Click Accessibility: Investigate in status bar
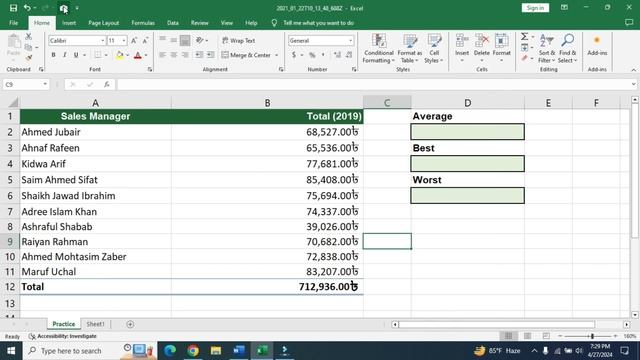 click(x=62, y=336)
